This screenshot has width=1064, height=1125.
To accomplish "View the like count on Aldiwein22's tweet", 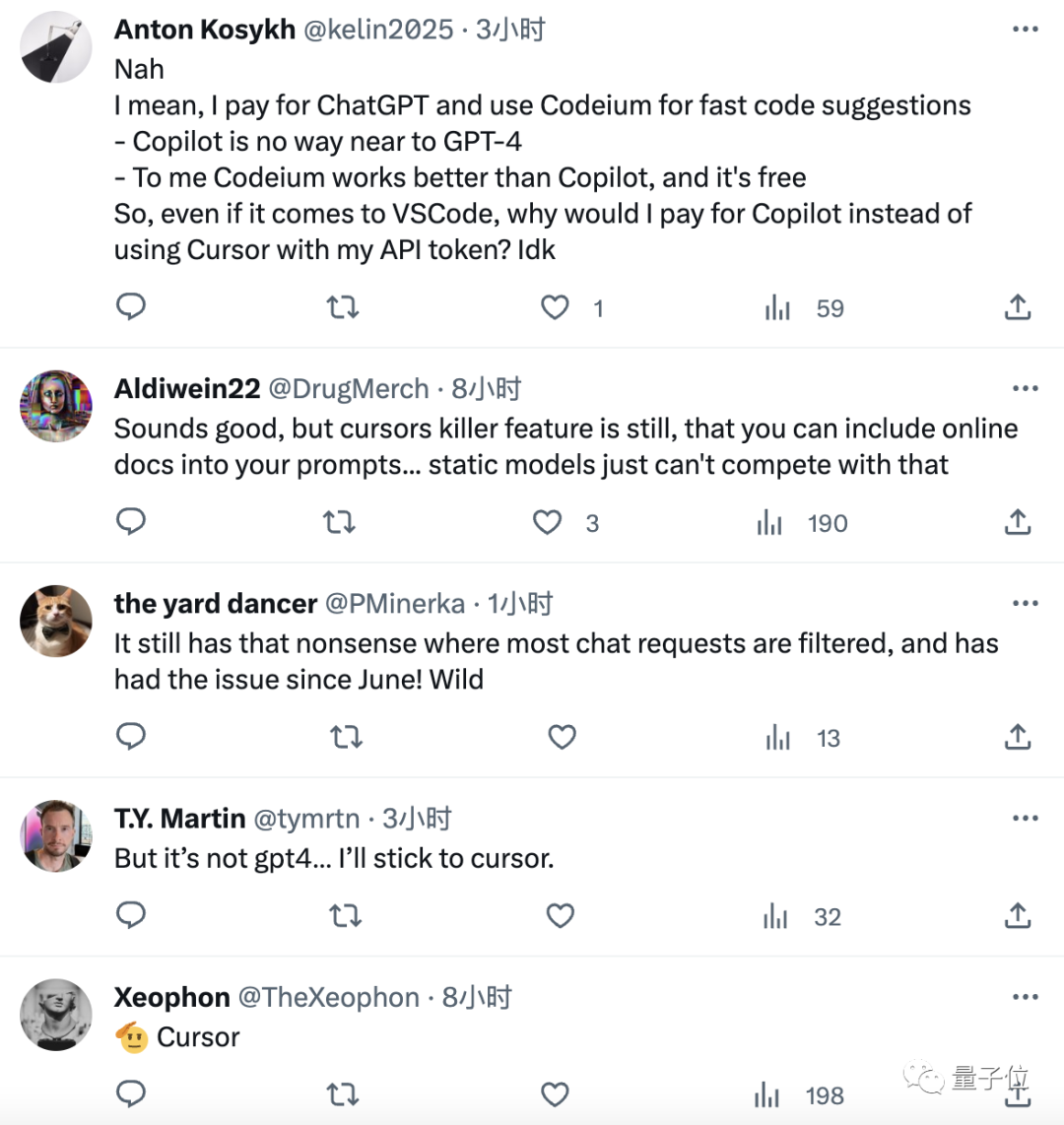I will pos(593,523).
